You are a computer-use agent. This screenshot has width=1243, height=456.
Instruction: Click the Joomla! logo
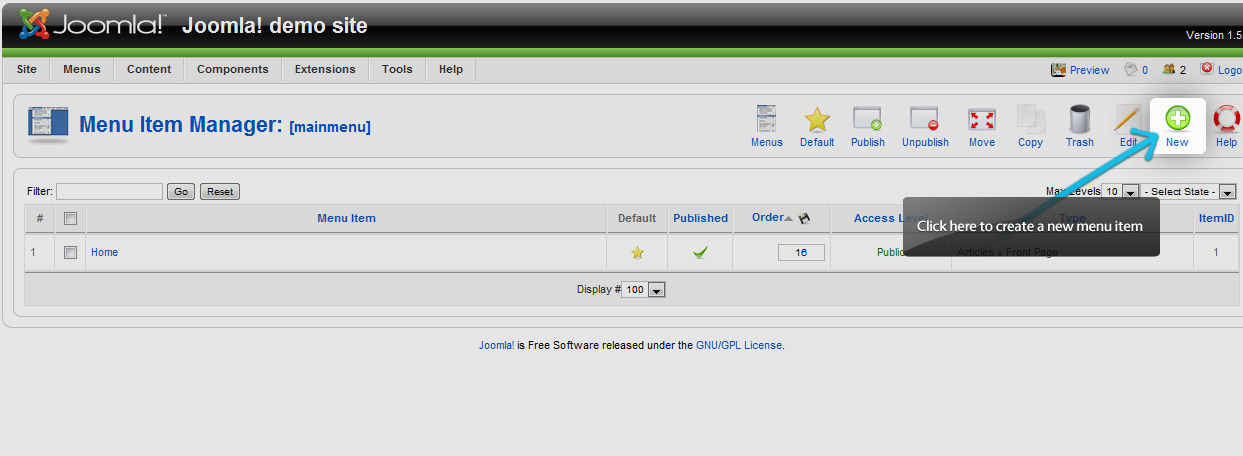[x=92, y=24]
